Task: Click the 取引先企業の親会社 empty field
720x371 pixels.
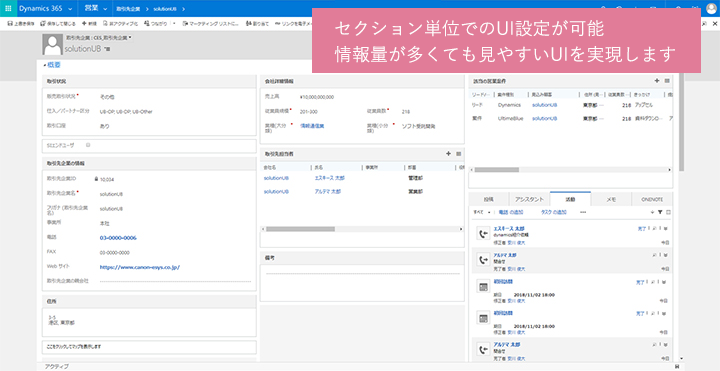Action: tap(175, 281)
